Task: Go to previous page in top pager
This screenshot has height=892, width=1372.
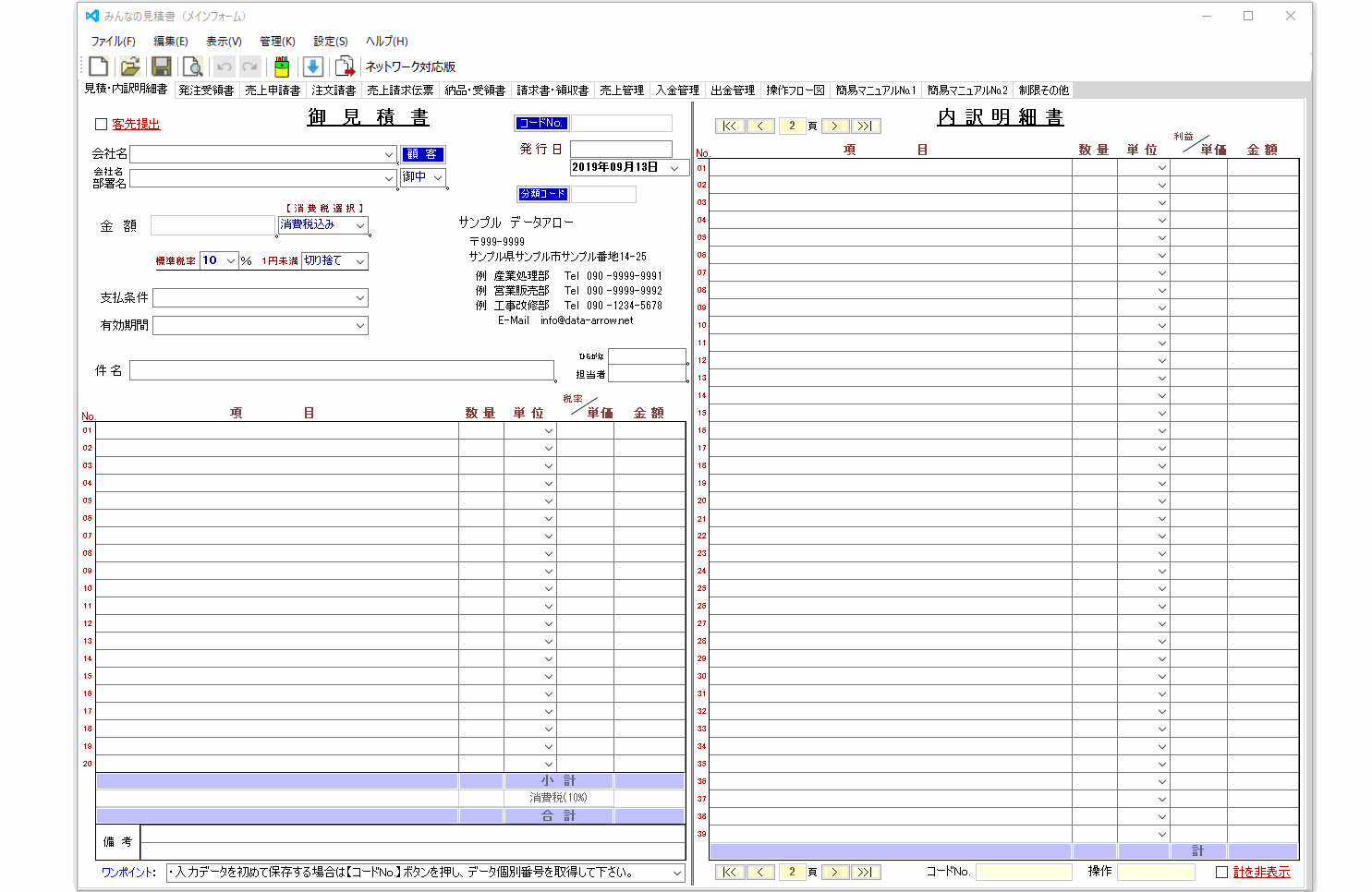Action: (760, 126)
